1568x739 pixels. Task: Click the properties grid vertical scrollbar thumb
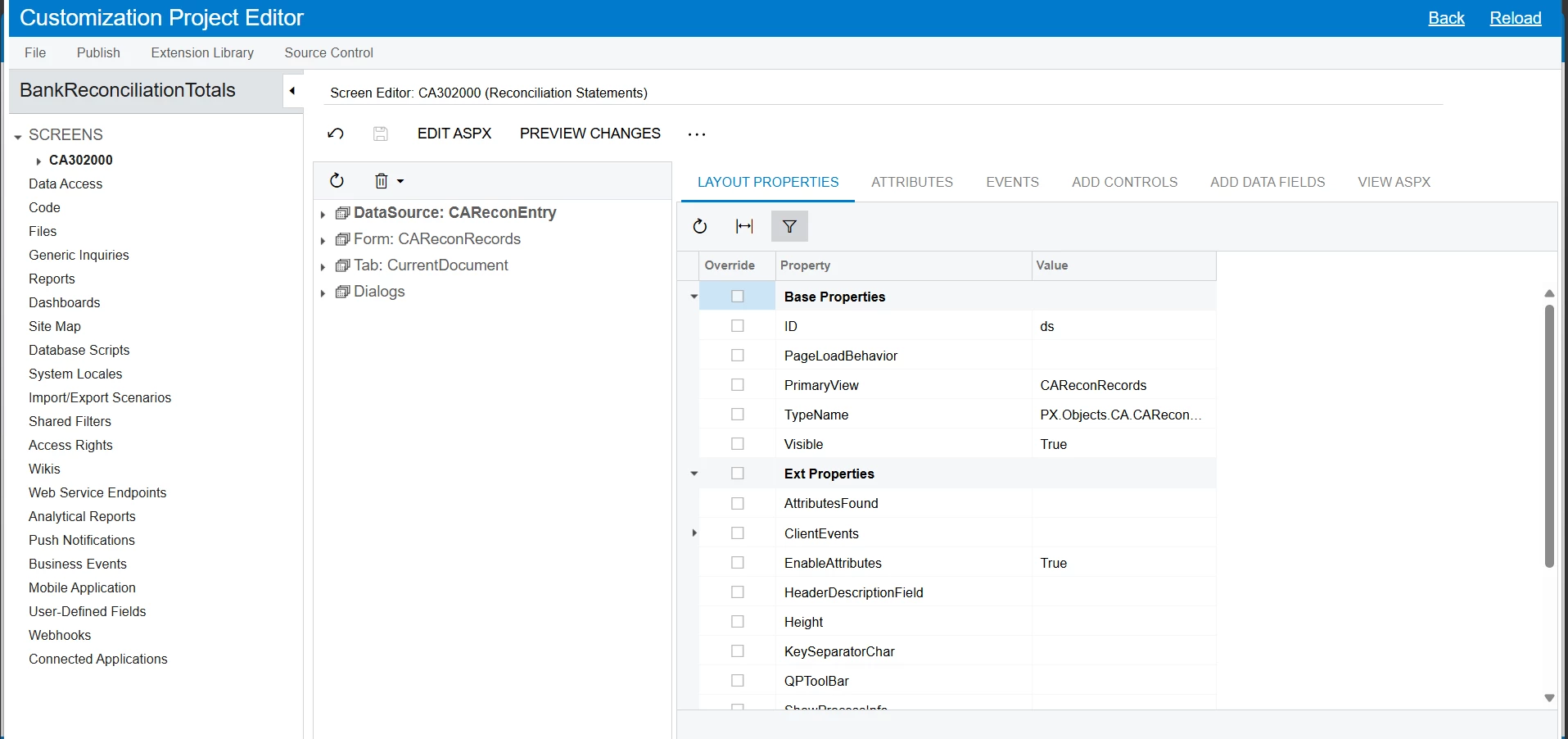(x=1549, y=436)
